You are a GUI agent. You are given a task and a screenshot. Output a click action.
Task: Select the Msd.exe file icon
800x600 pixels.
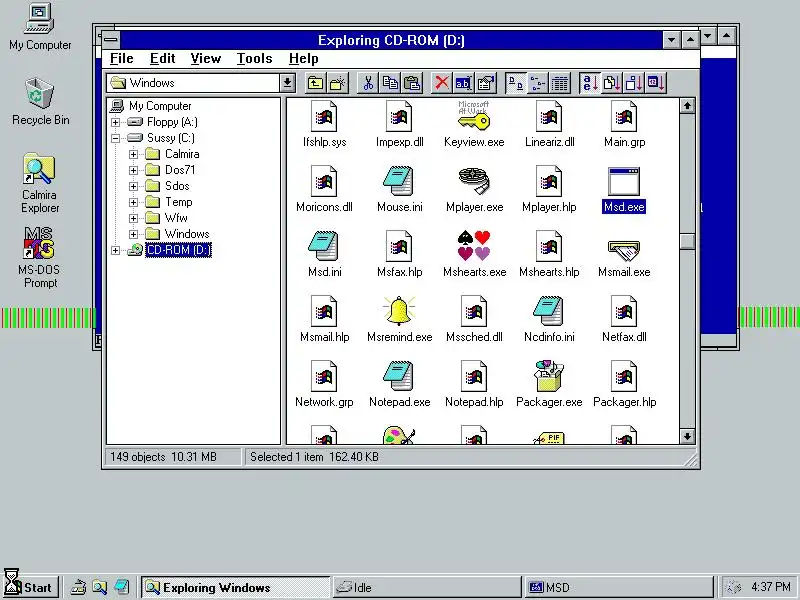pos(624,189)
